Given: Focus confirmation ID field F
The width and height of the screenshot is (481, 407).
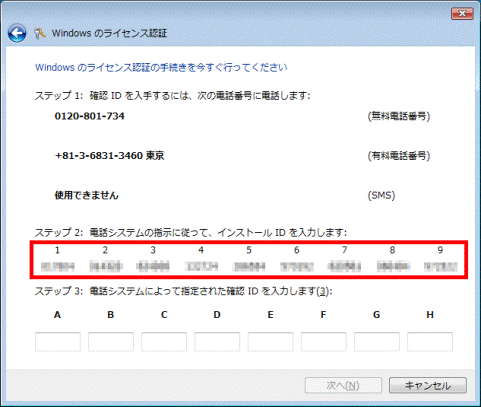Looking at the screenshot, I should pyautogui.click(x=323, y=342).
